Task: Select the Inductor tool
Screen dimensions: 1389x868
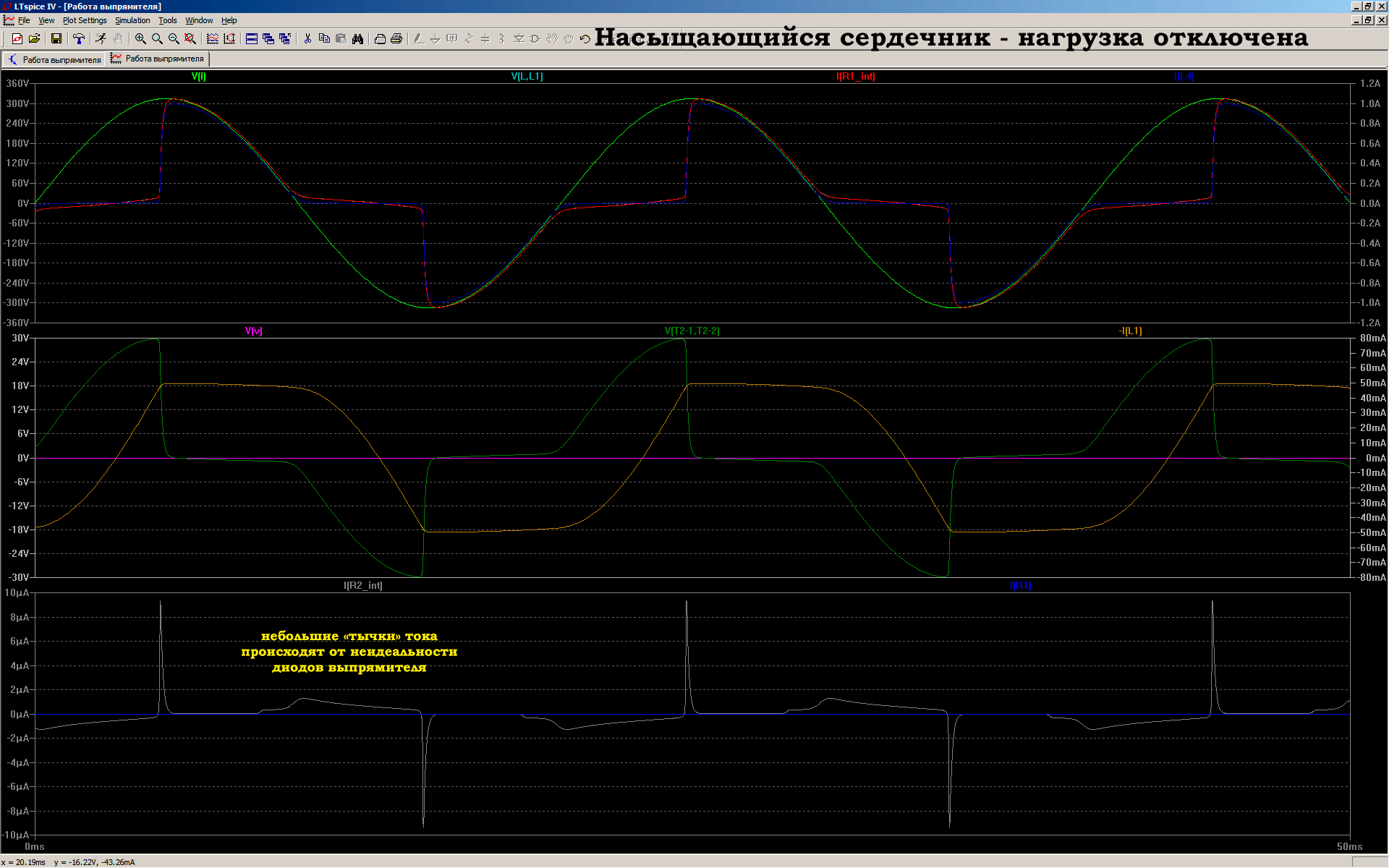Action: click(502, 39)
